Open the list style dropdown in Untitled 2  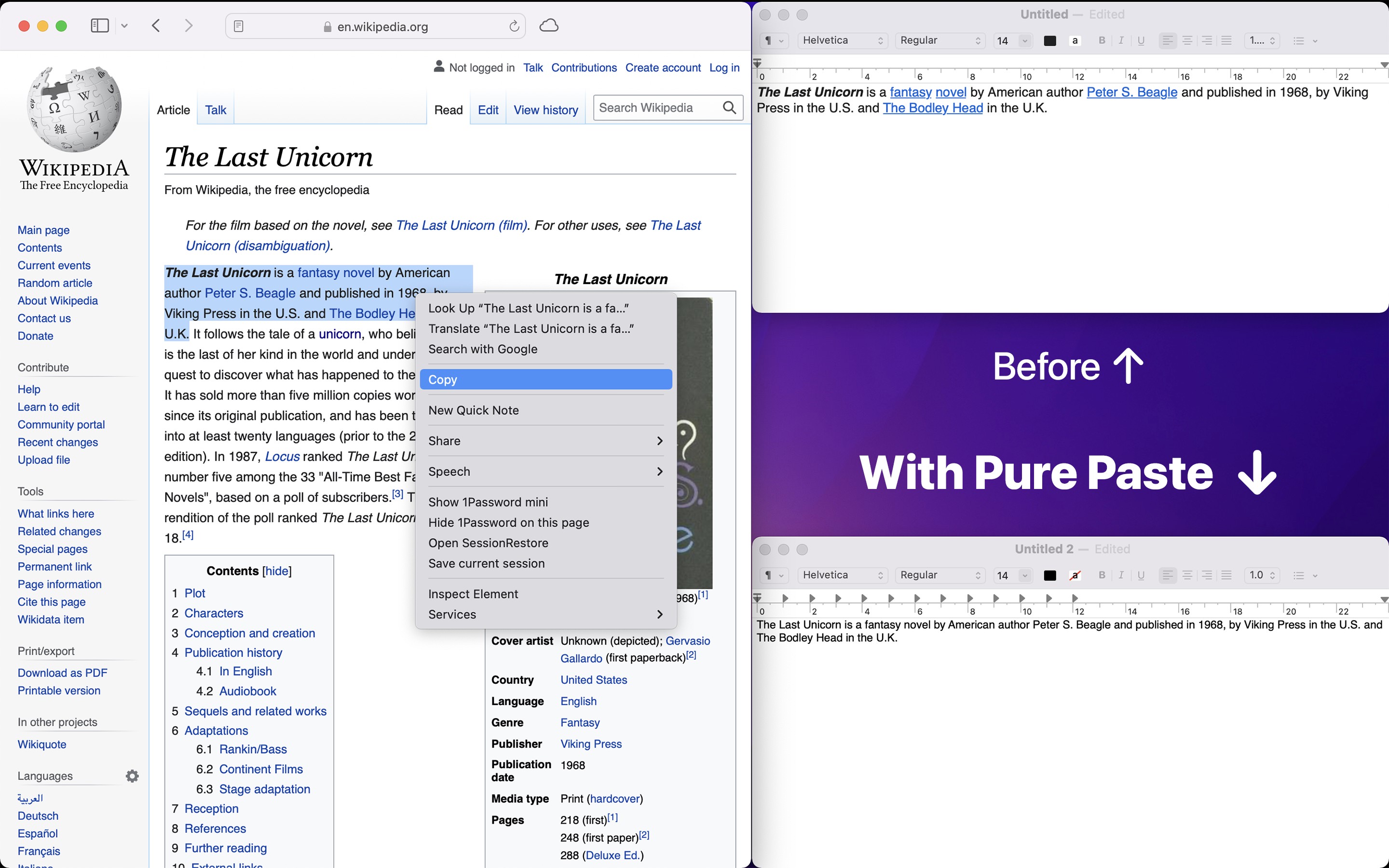[x=1305, y=575]
